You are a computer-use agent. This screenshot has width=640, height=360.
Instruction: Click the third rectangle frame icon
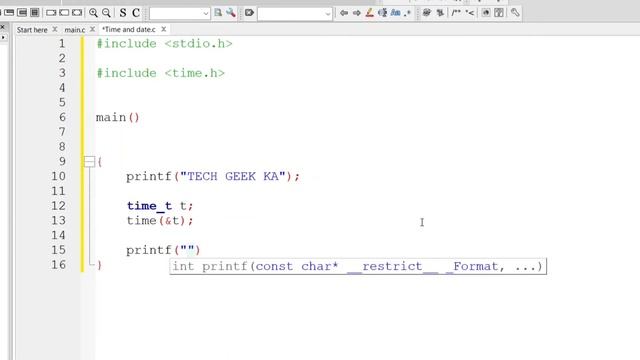(x=77, y=13)
